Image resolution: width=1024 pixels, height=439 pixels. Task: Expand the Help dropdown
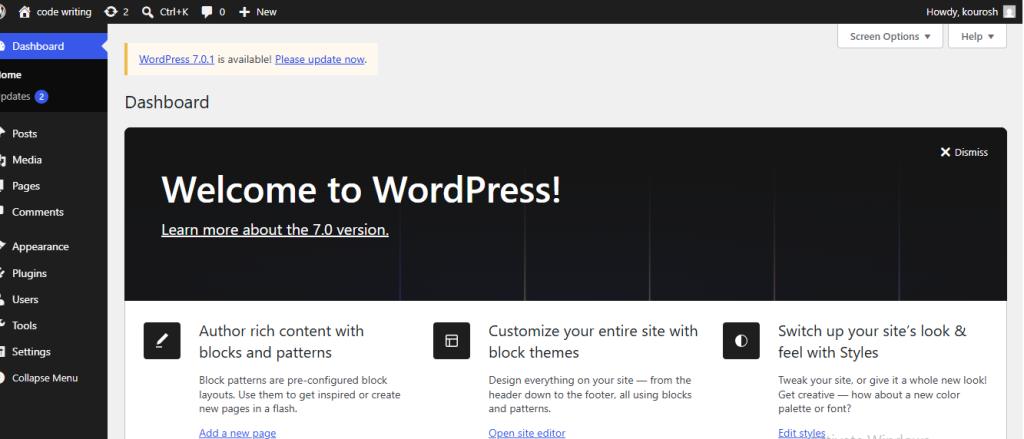[x=978, y=37]
